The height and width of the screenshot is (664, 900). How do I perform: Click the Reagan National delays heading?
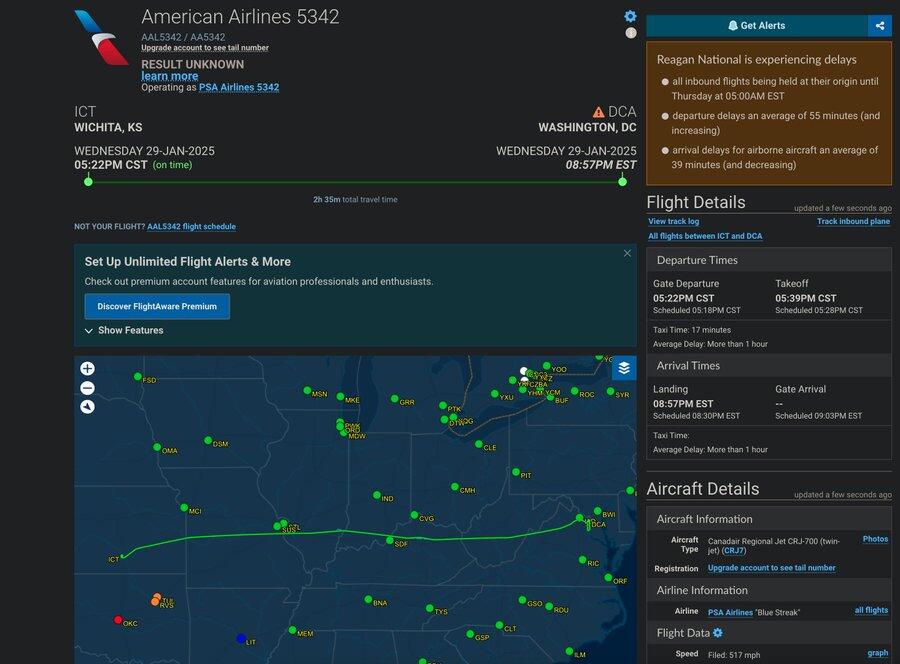tap(757, 60)
